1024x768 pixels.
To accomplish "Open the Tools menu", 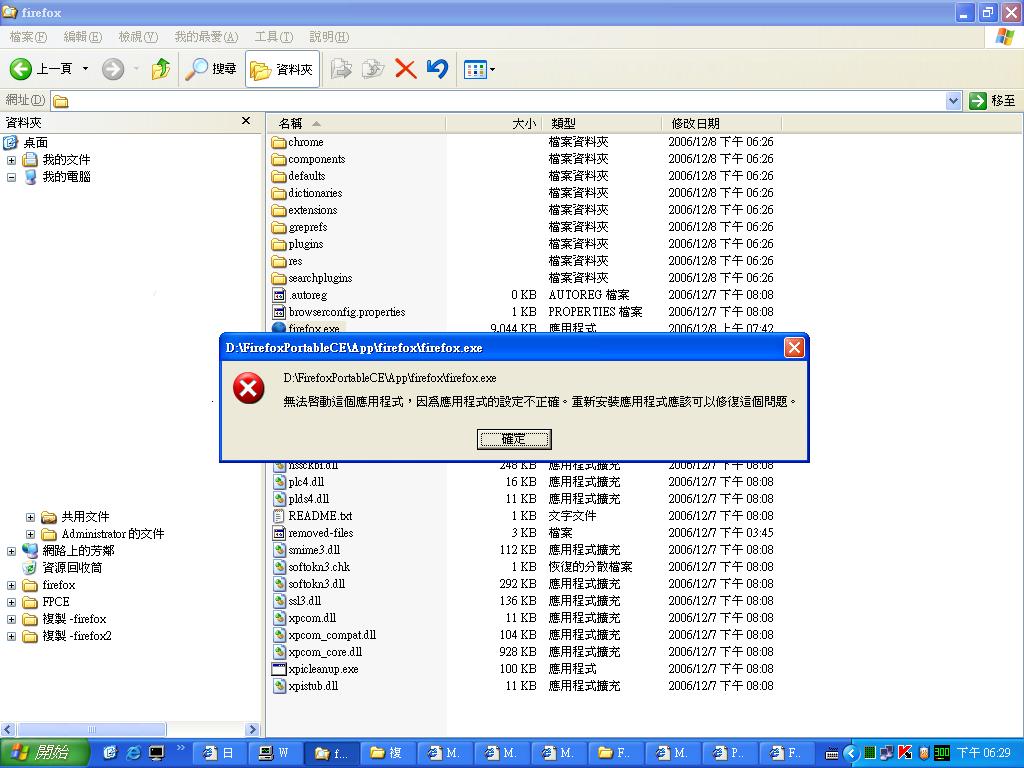I will [273, 37].
